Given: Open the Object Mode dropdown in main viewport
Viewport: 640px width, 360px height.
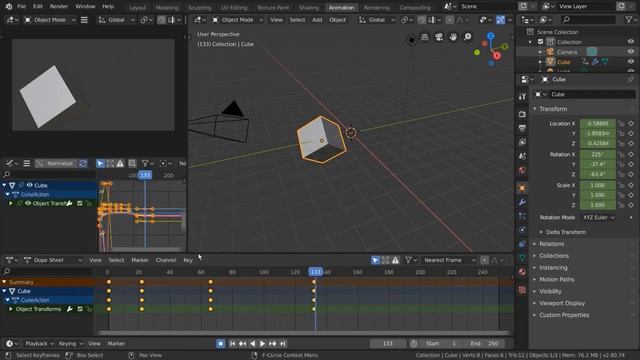Looking at the screenshot, I should [238, 20].
